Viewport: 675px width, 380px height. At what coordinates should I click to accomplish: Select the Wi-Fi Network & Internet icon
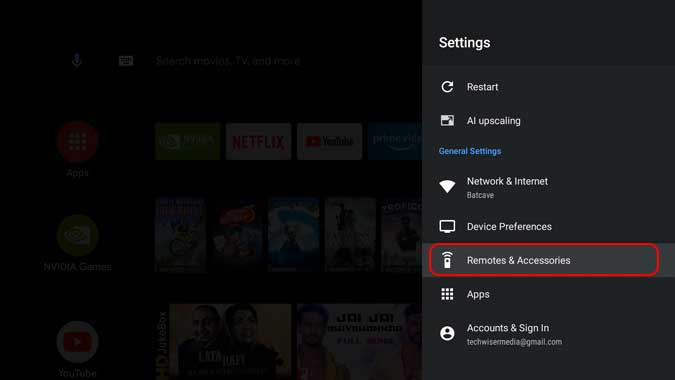tap(447, 186)
